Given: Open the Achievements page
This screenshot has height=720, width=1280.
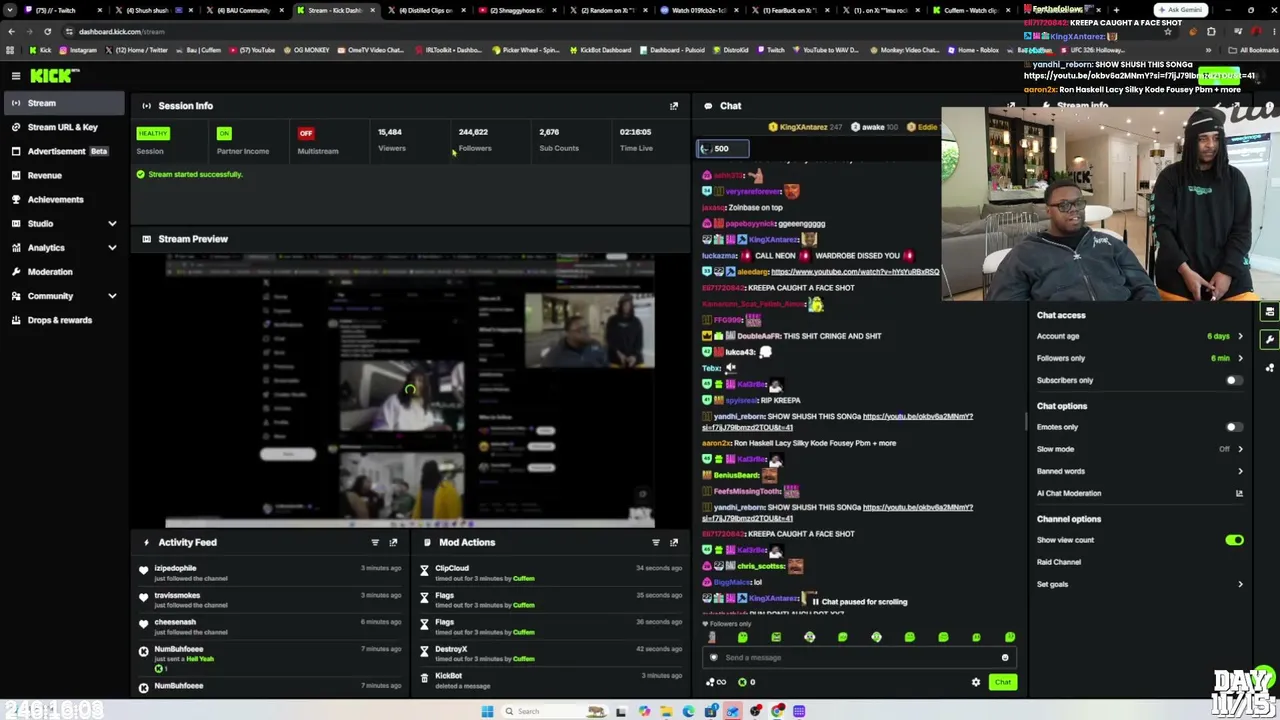Looking at the screenshot, I should [62, 199].
